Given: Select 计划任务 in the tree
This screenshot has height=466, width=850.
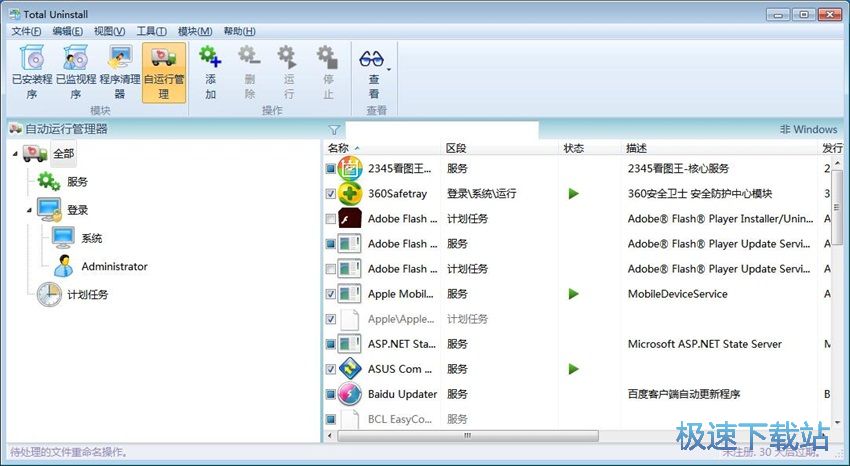Looking at the screenshot, I should click(87, 295).
